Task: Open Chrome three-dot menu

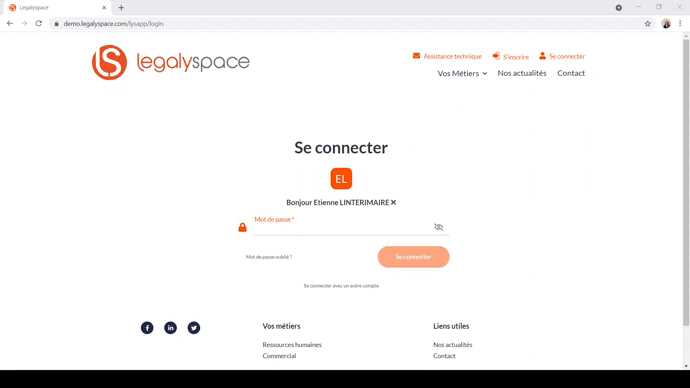Action: click(x=680, y=24)
